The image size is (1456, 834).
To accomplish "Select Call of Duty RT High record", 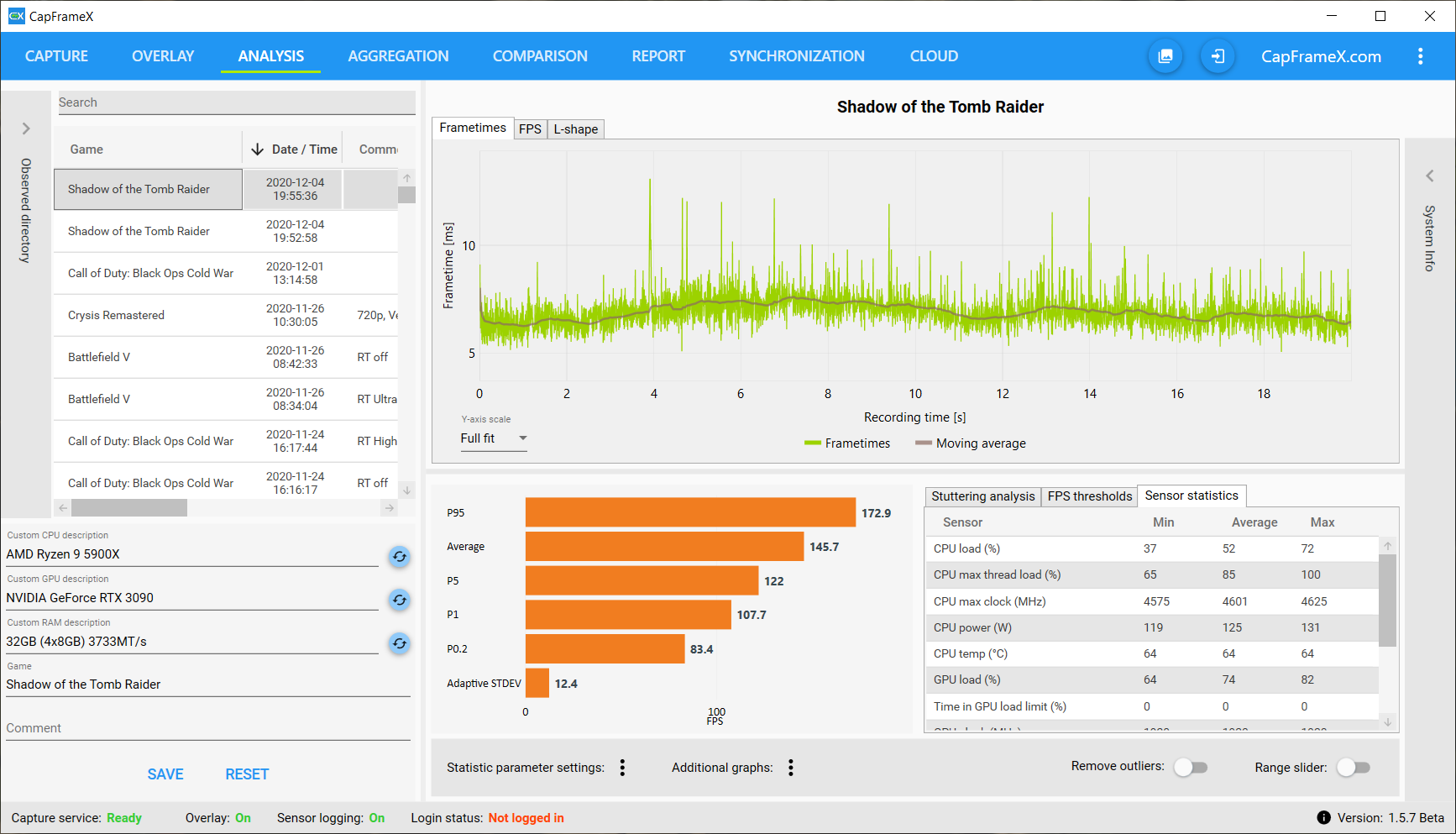I will tap(226, 441).
